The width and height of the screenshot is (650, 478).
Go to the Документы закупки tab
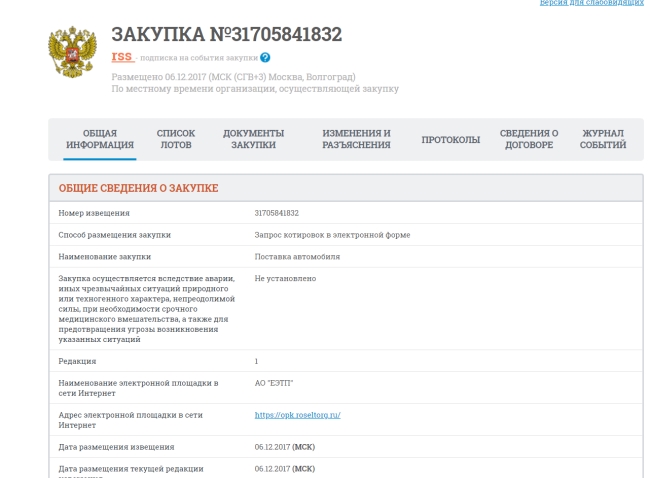253,139
